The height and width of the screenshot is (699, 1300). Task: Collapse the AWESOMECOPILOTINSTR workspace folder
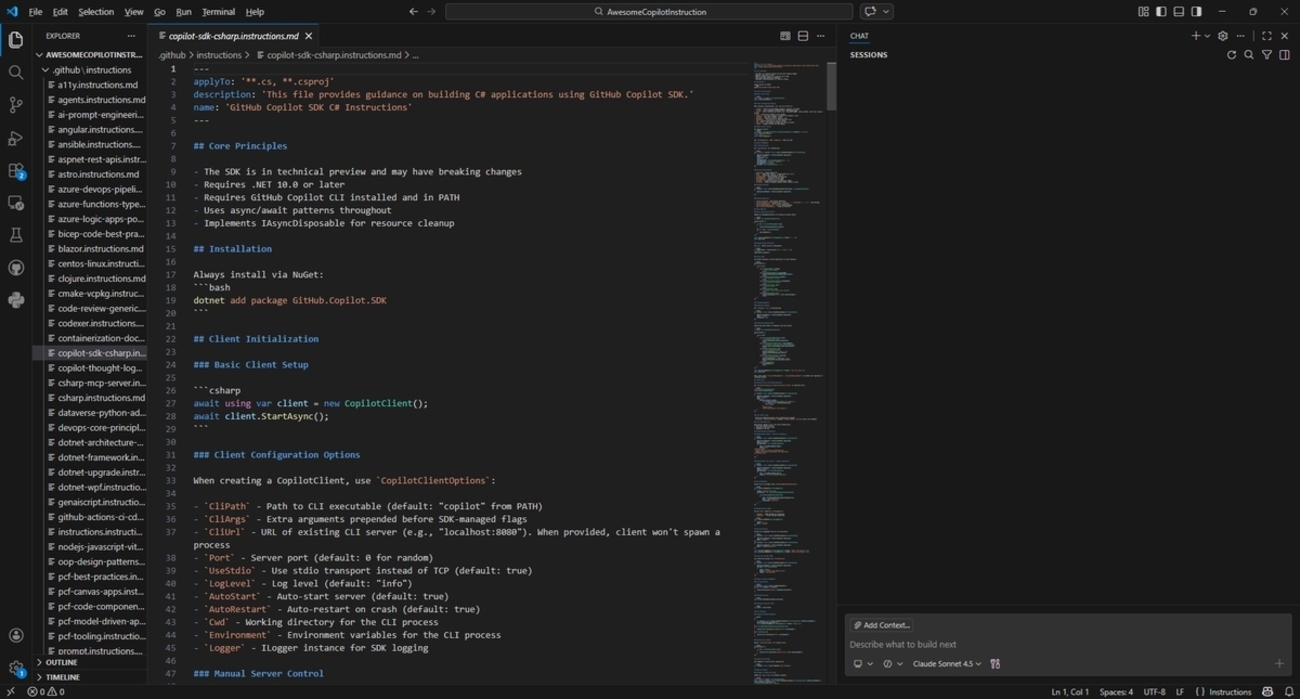[91, 55]
